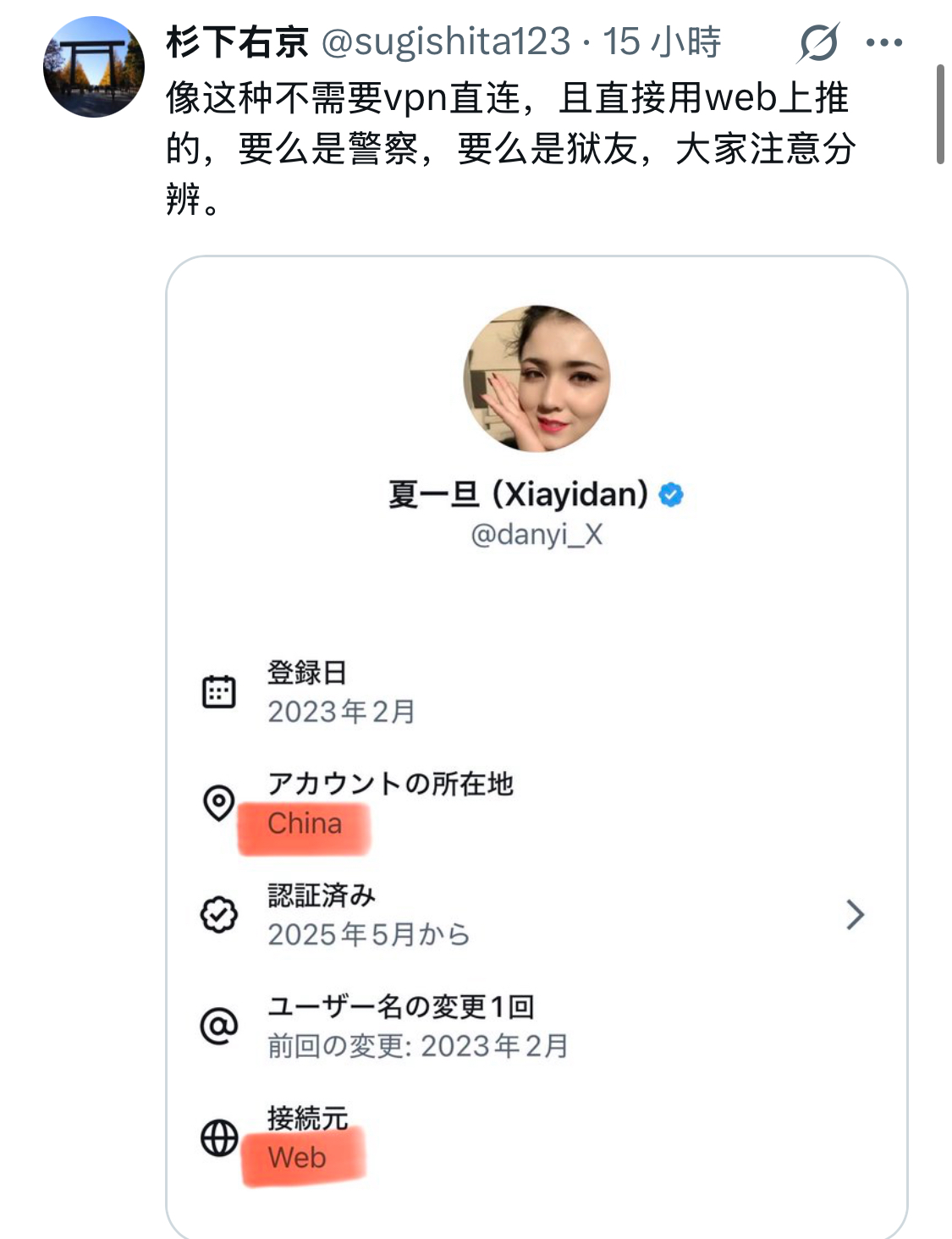Screen dimensions: 952x1239
Task: Click the Grok icon on the tweet
Action: [818, 42]
